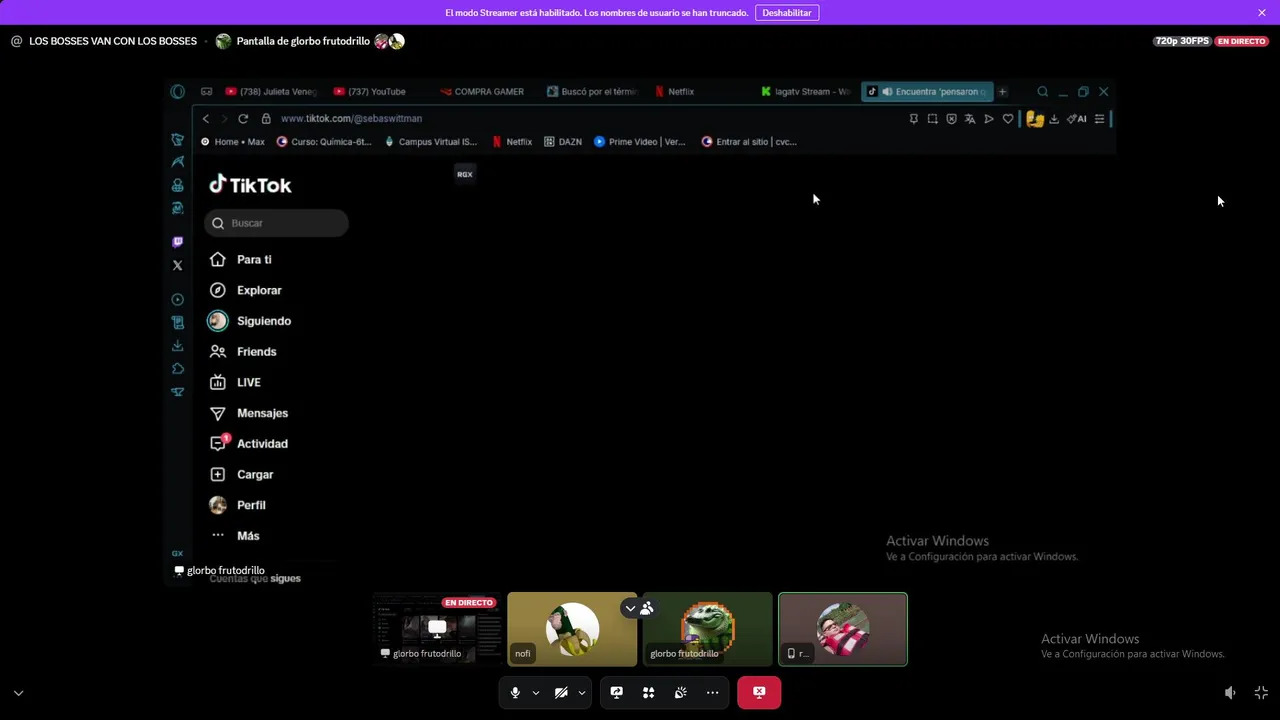The image size is (1280, 720).
Task: Open the browser tab search icon
Action: [x=1042, y=92]
